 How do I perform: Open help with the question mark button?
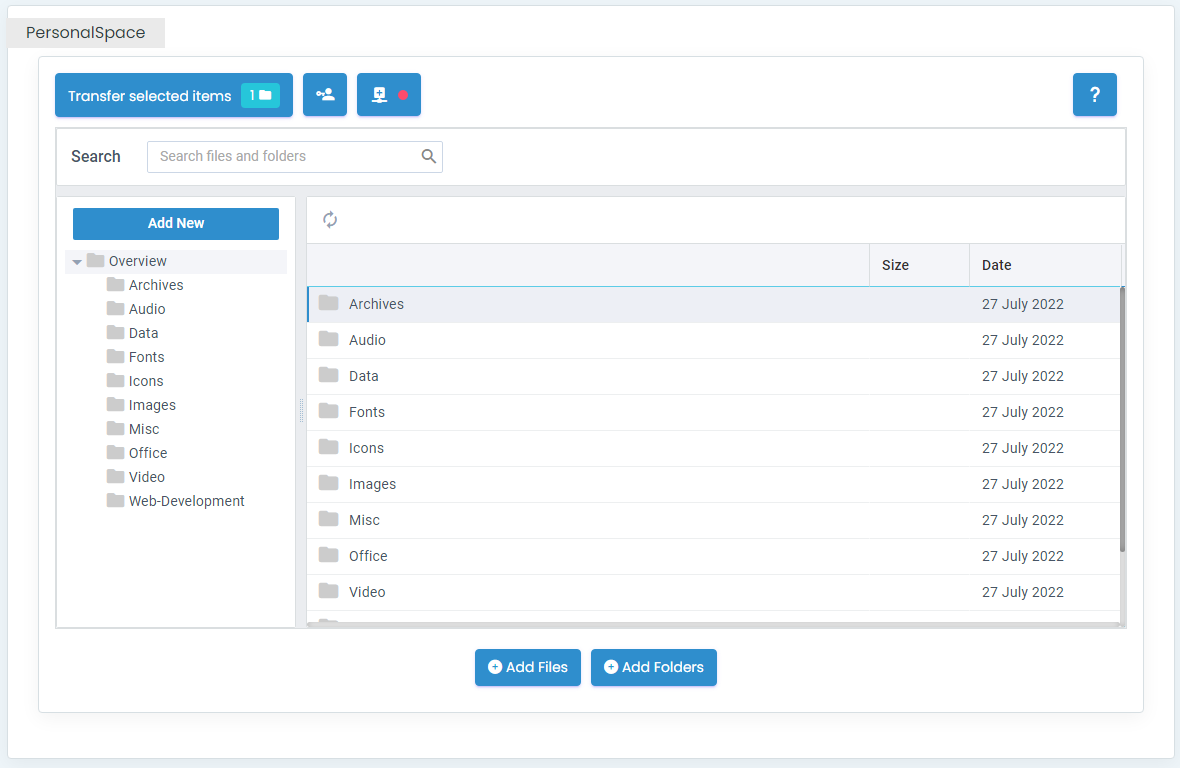[x=1094, y=95]
